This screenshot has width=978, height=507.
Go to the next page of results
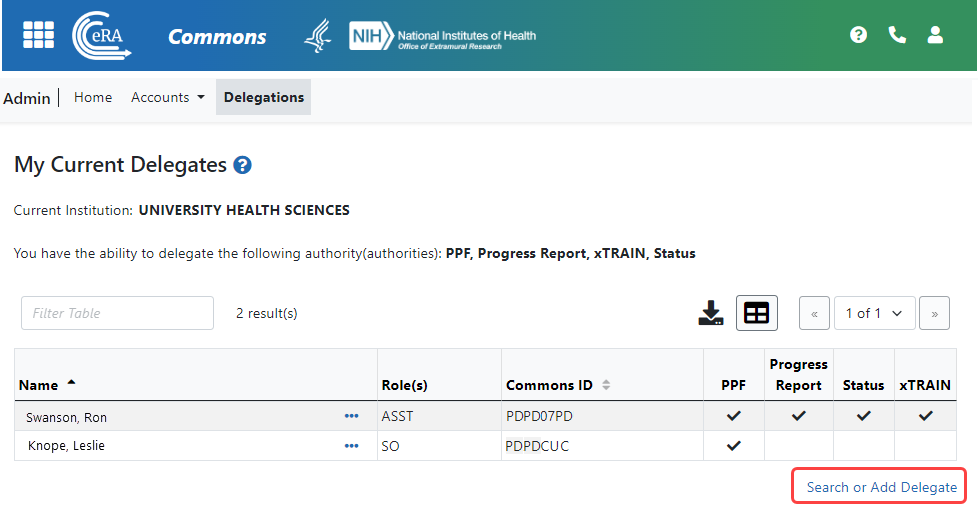tap(934, 313)
